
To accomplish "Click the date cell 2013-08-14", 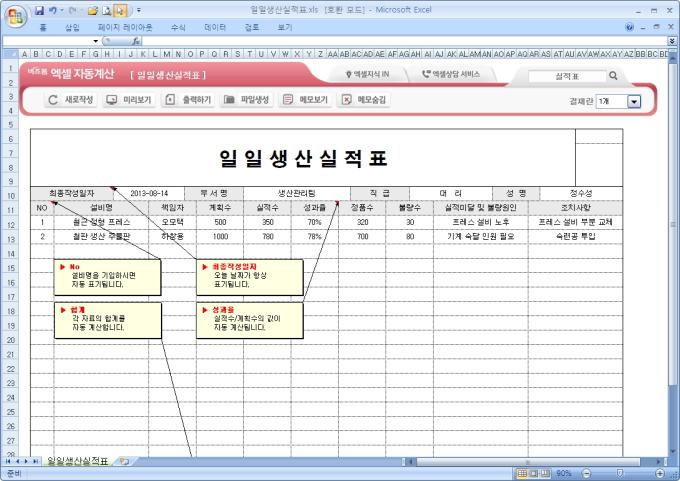I will (x=149, y=193).
